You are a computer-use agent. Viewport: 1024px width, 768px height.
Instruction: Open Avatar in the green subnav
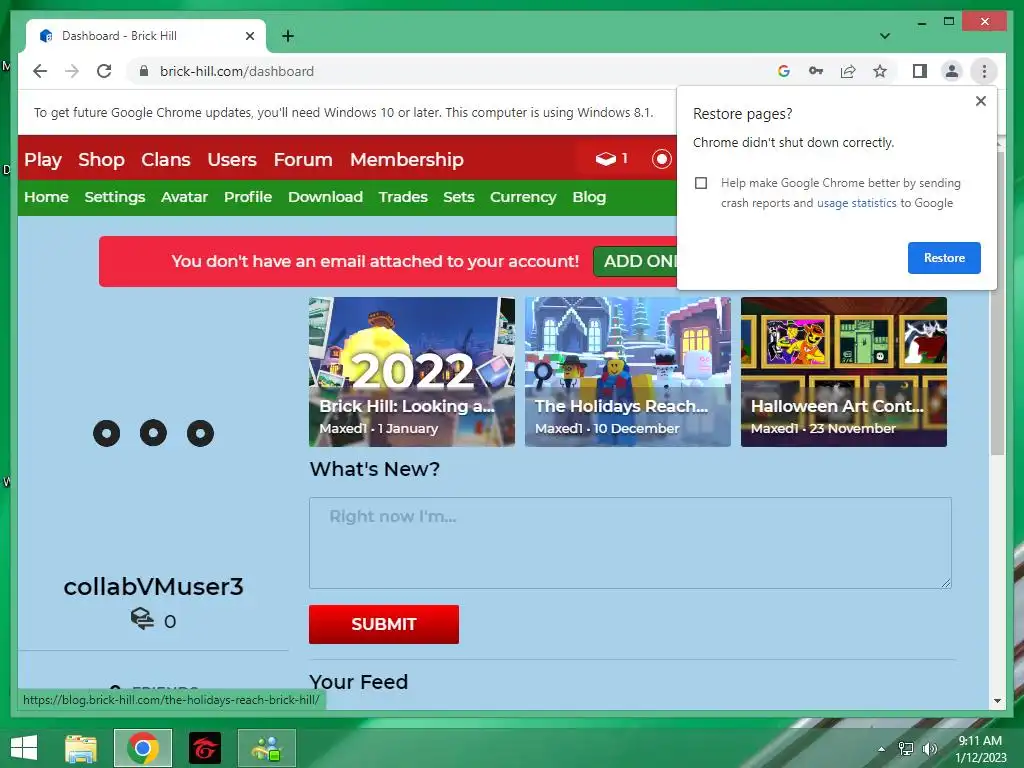click(184, 197)
